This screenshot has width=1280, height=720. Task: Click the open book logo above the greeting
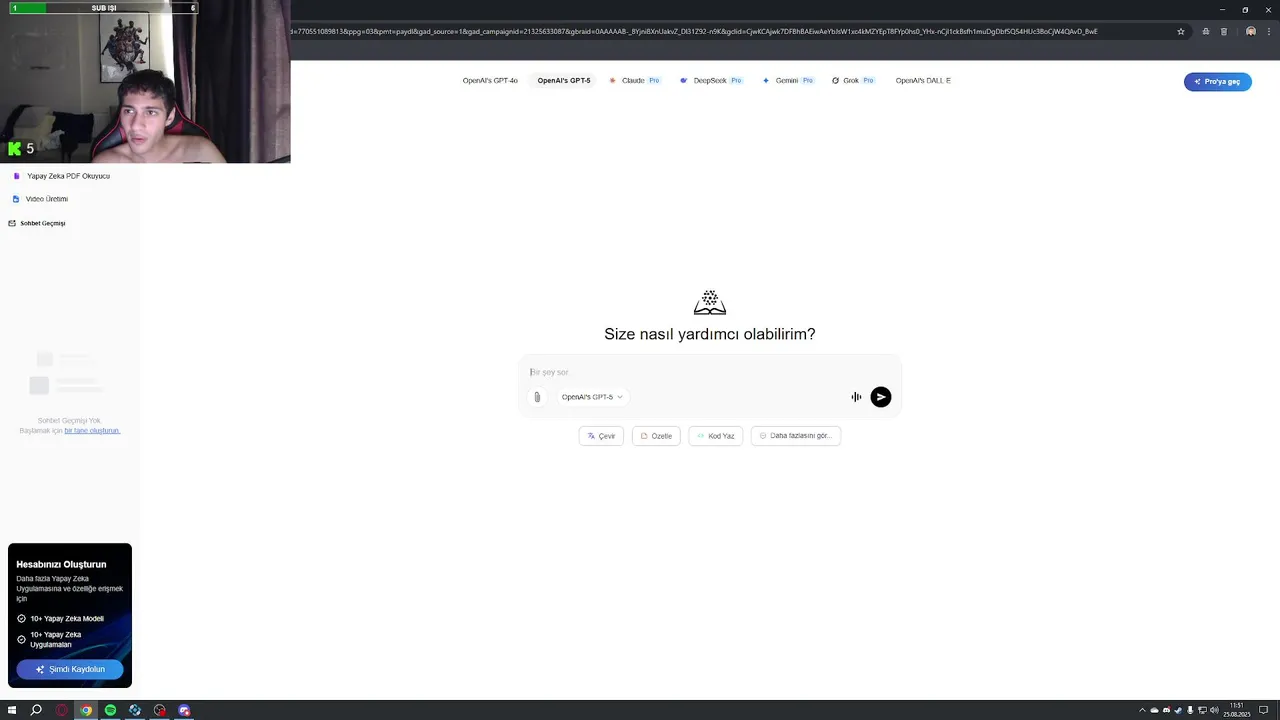[710, 302]
